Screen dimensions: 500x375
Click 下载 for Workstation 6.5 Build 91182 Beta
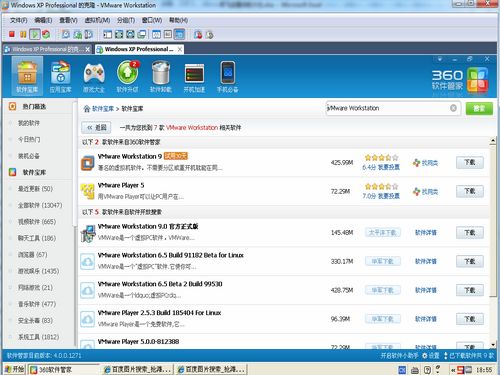click(x=470, y=261)
